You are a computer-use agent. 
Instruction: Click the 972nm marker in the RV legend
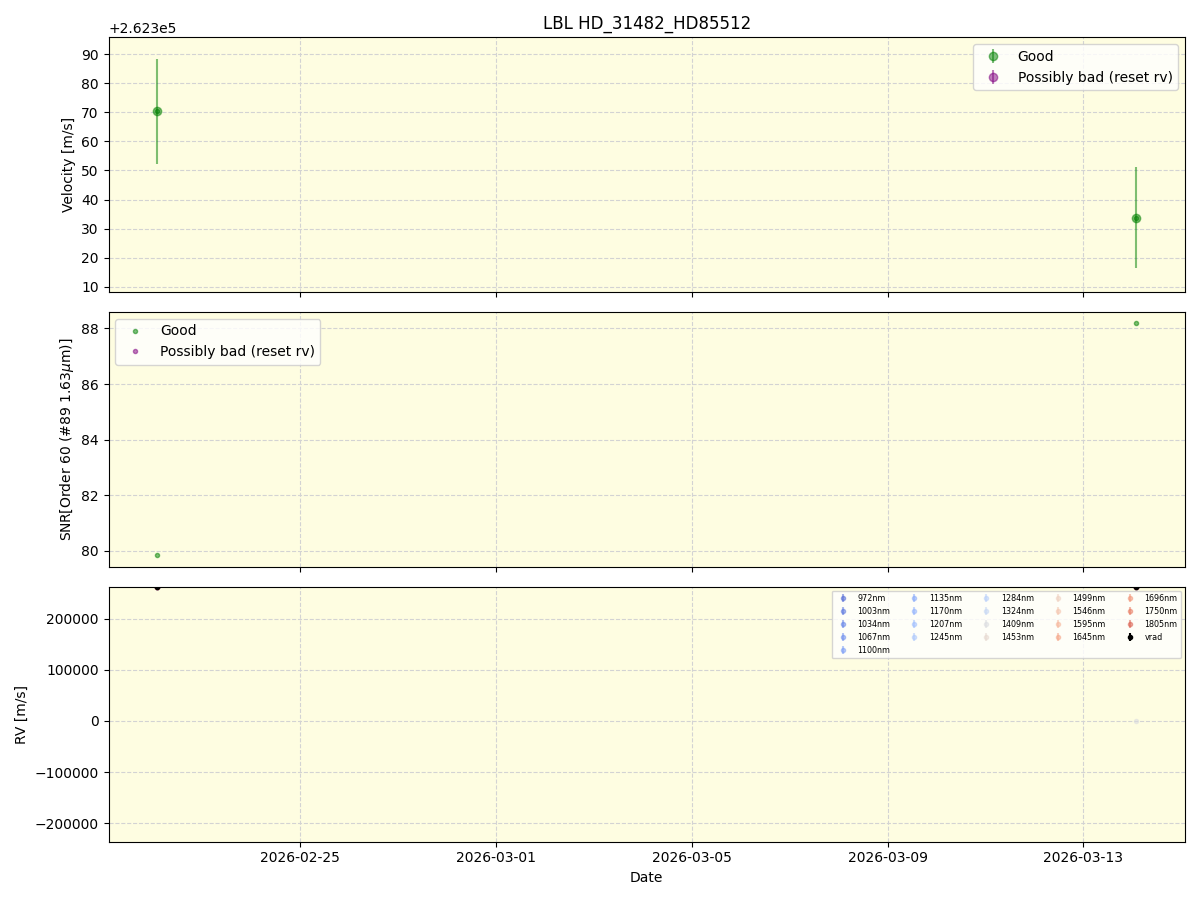click(843, 598)
